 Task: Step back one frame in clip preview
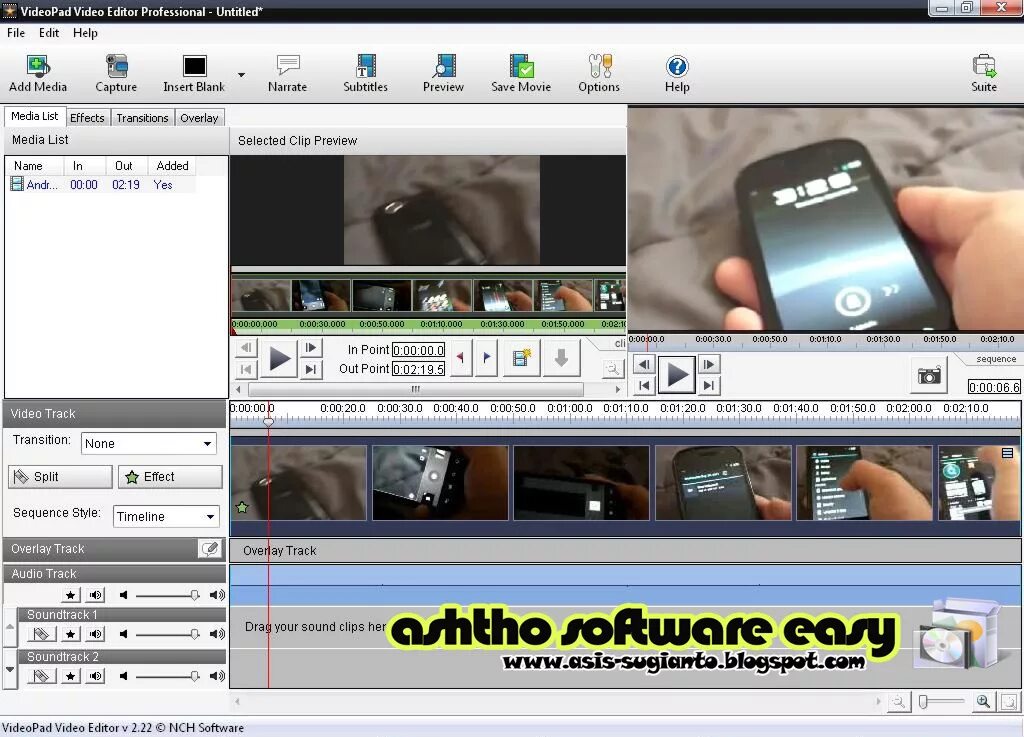pos(246,348)
